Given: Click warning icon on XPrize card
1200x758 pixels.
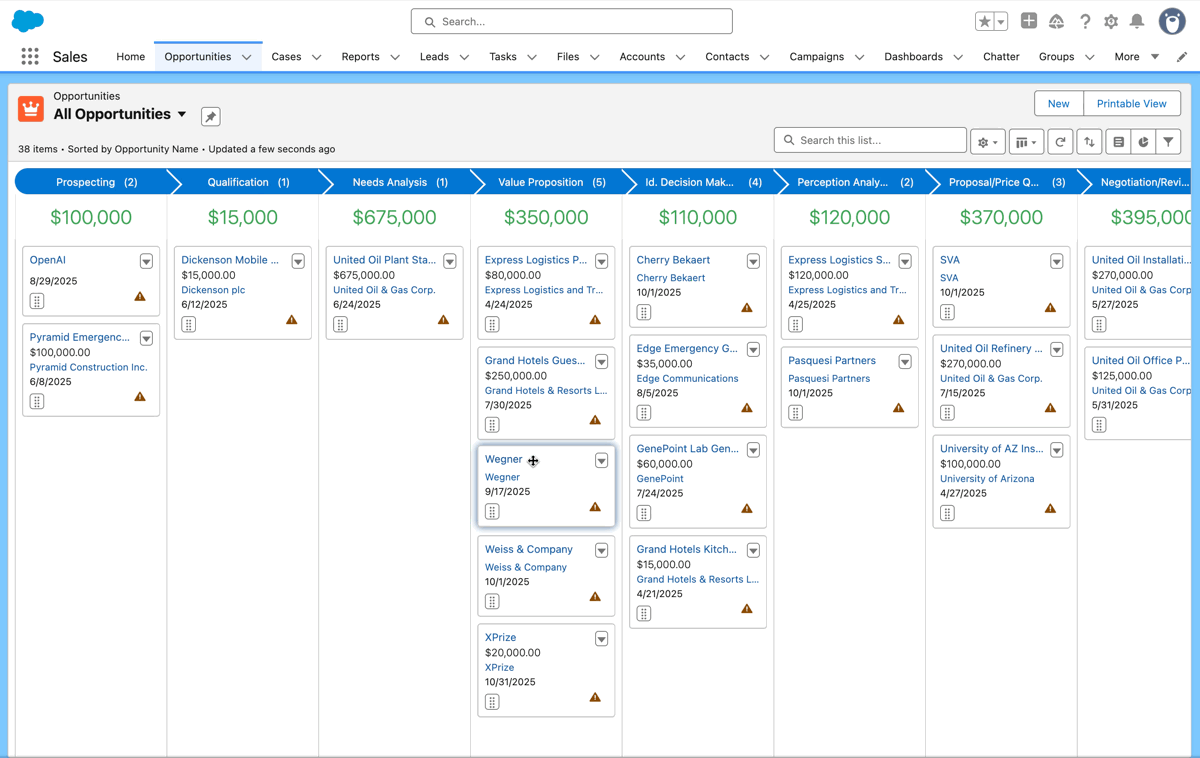Looking at the screenshot, I should coord(595,697).
